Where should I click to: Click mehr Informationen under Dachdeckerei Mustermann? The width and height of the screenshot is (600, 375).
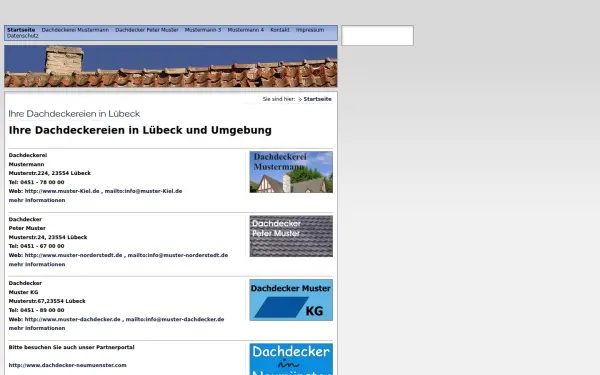click(x=37, y=200)
